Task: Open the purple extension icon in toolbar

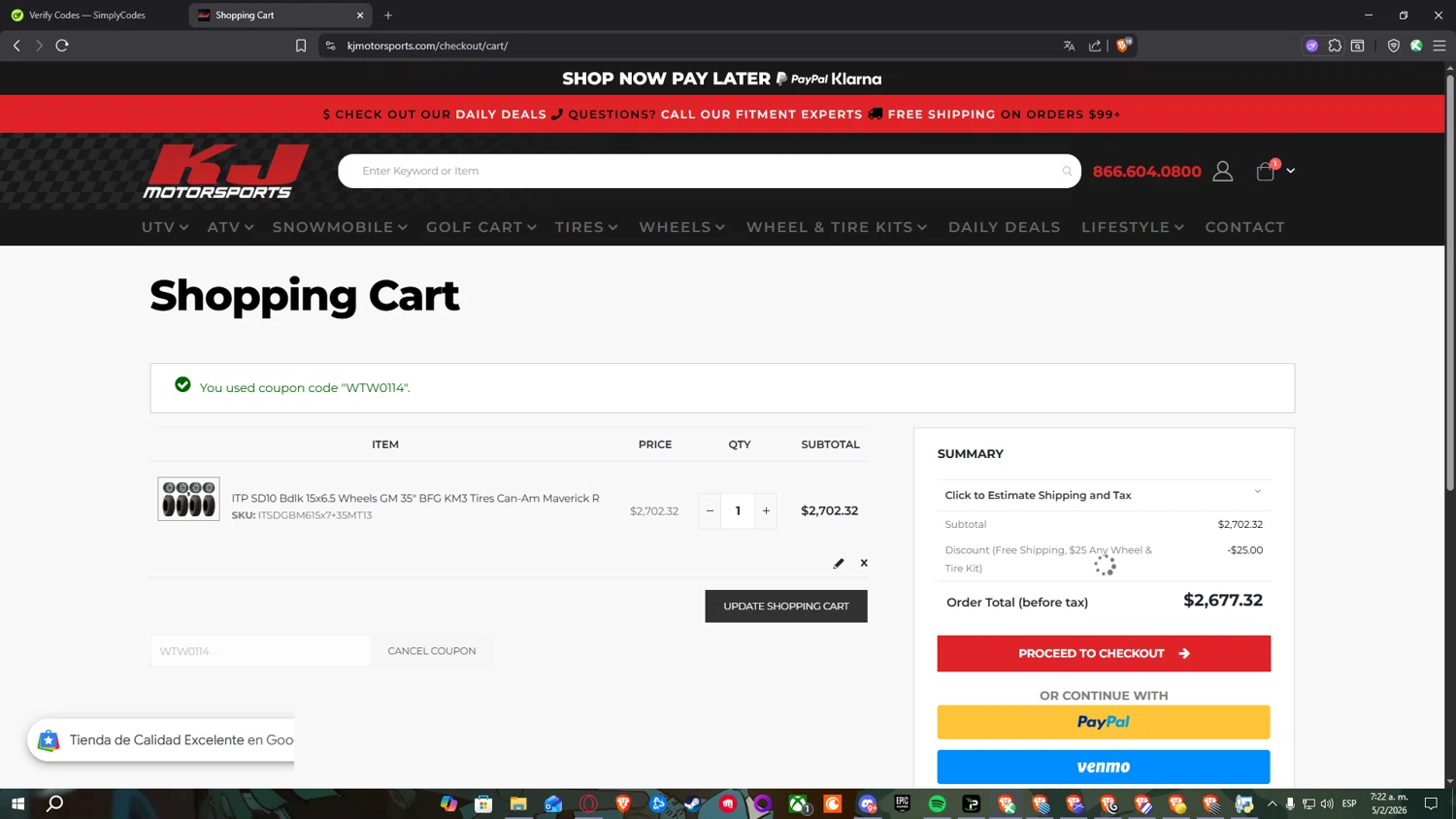Action: [1311, 46]
